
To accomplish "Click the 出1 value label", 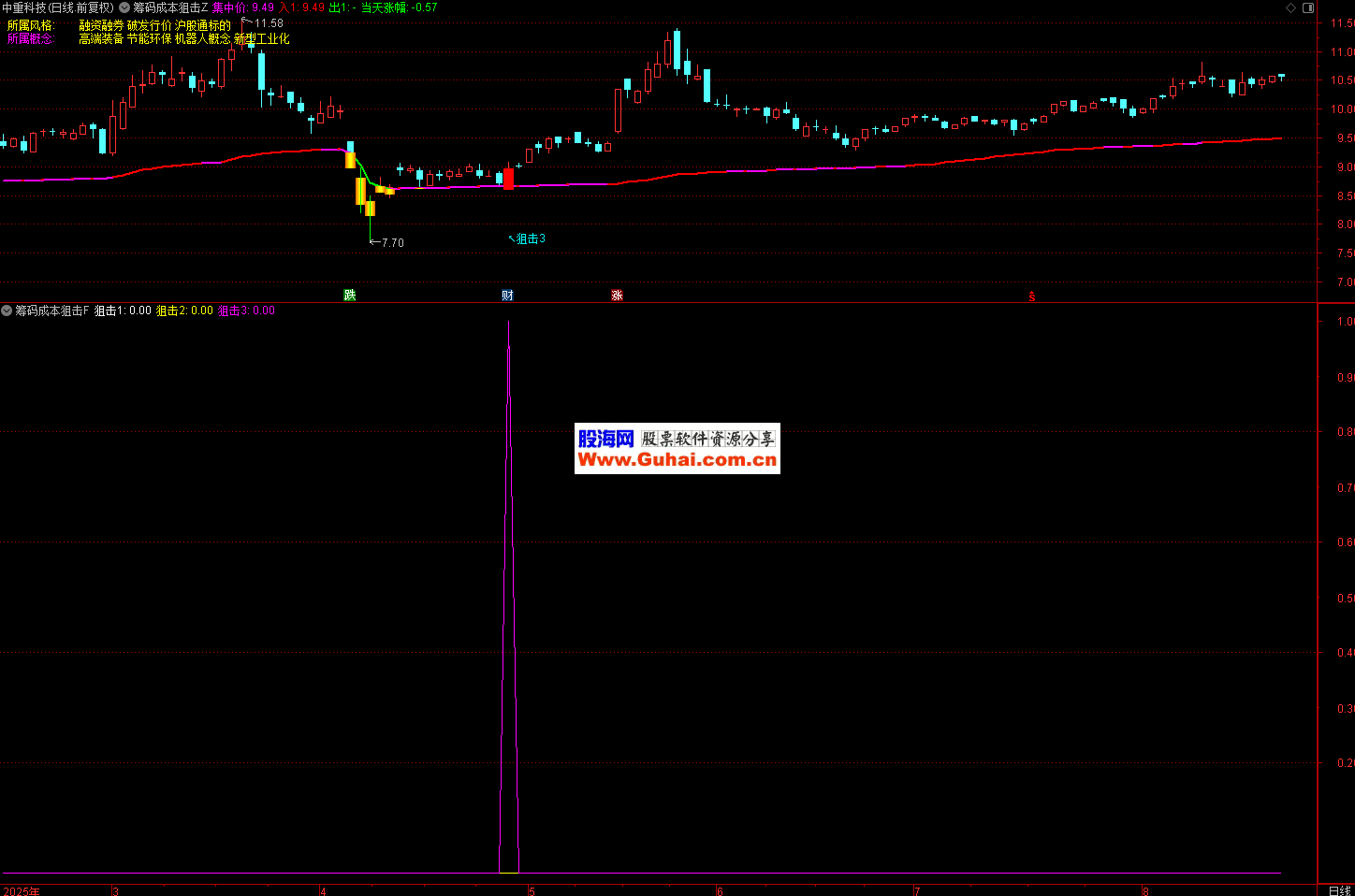I will pos(342,7).
